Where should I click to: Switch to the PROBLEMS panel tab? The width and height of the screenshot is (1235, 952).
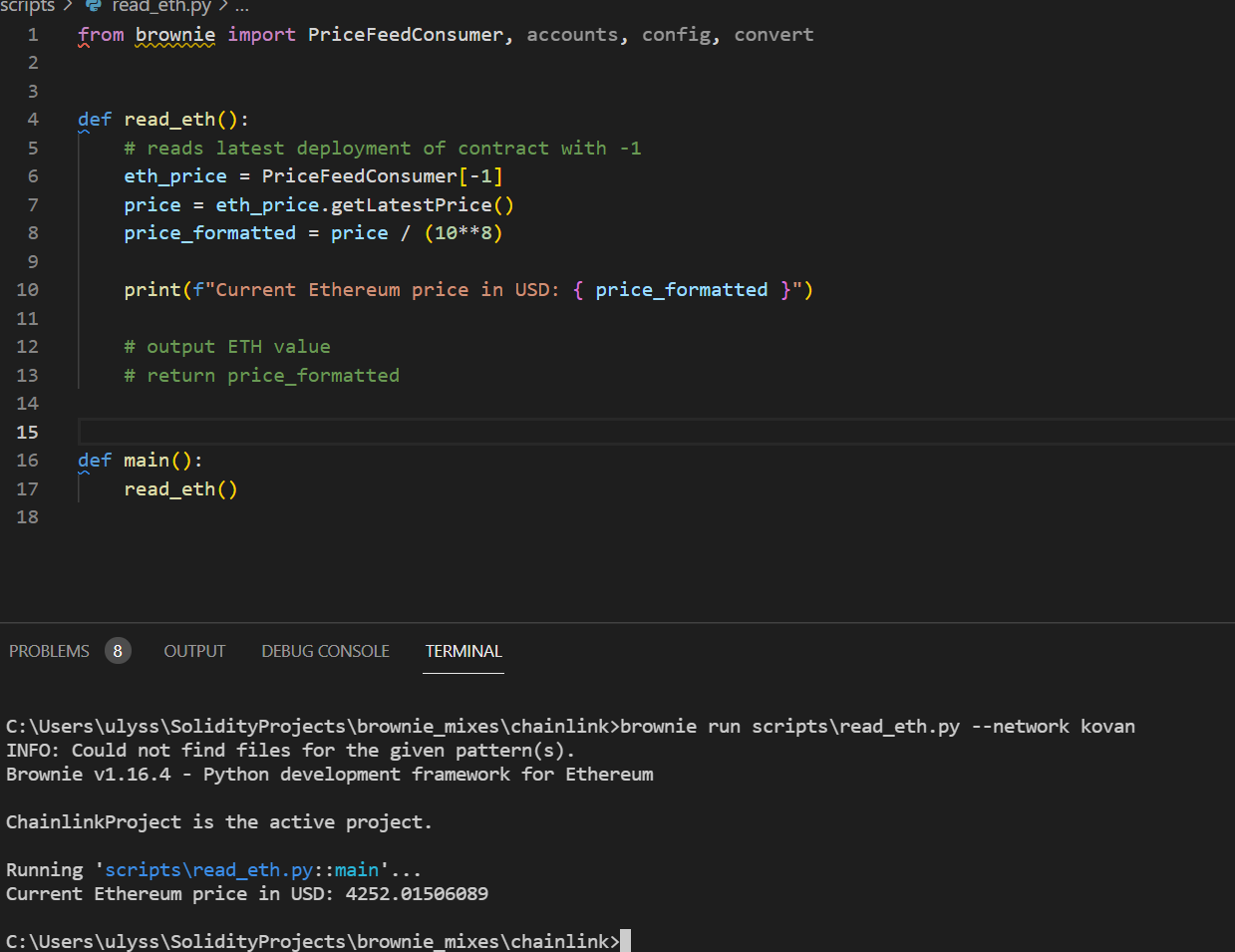point(49,651)
